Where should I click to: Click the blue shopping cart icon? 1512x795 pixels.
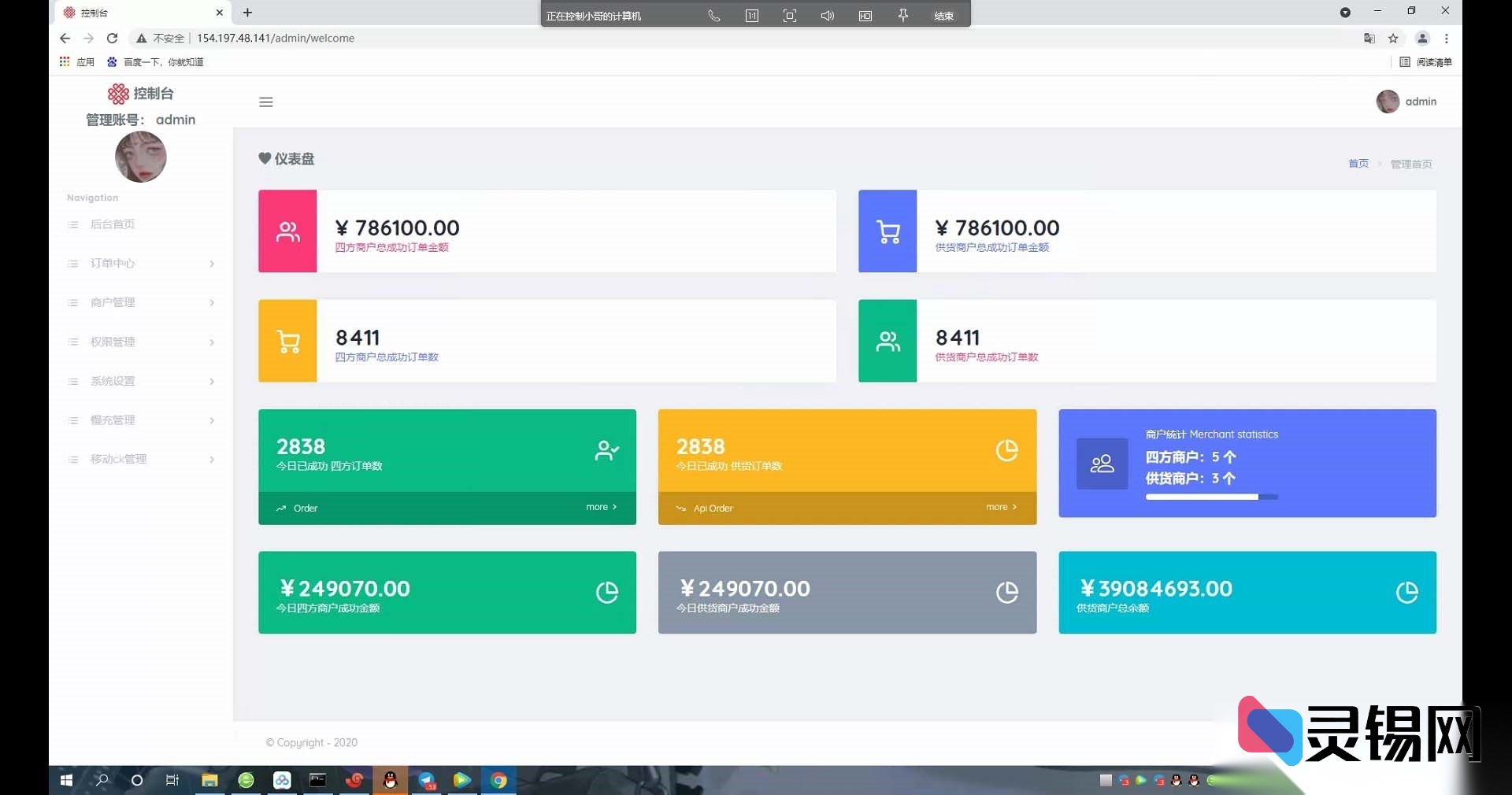point(888,231)
